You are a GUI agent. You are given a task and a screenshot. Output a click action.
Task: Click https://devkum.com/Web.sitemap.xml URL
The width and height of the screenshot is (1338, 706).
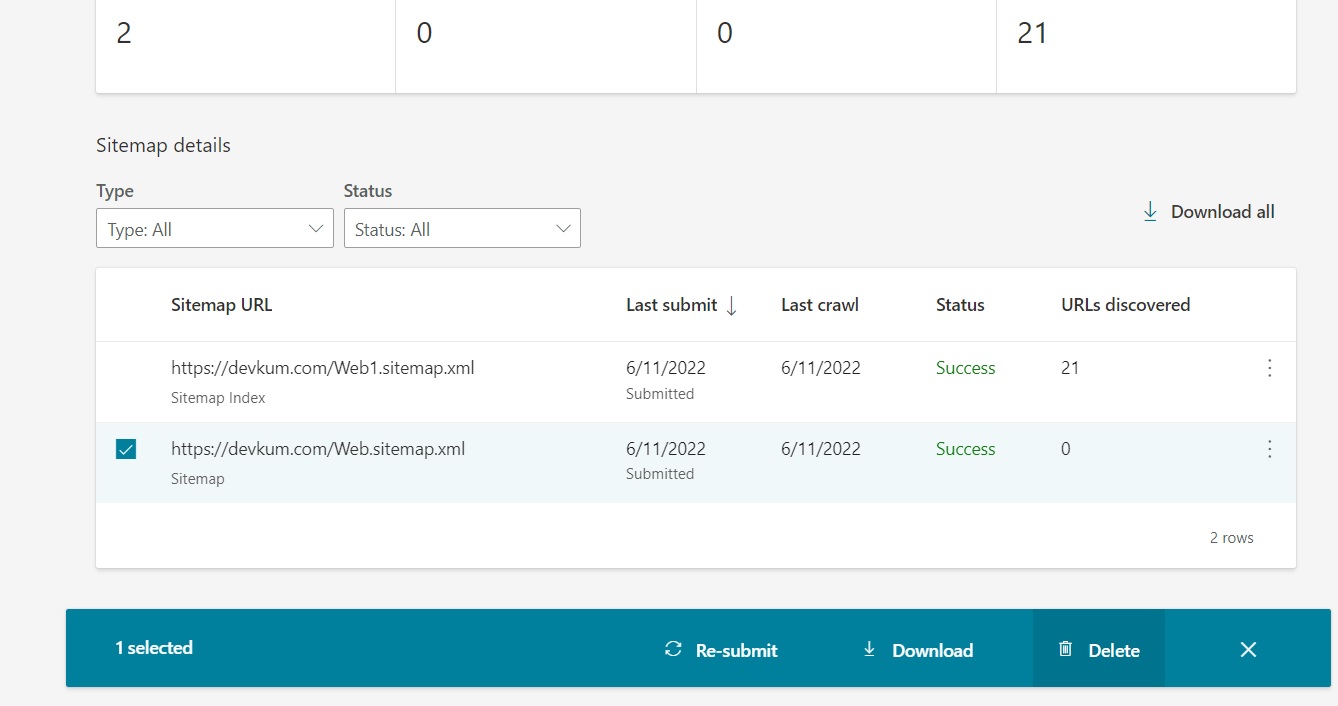tap(318, 449)
